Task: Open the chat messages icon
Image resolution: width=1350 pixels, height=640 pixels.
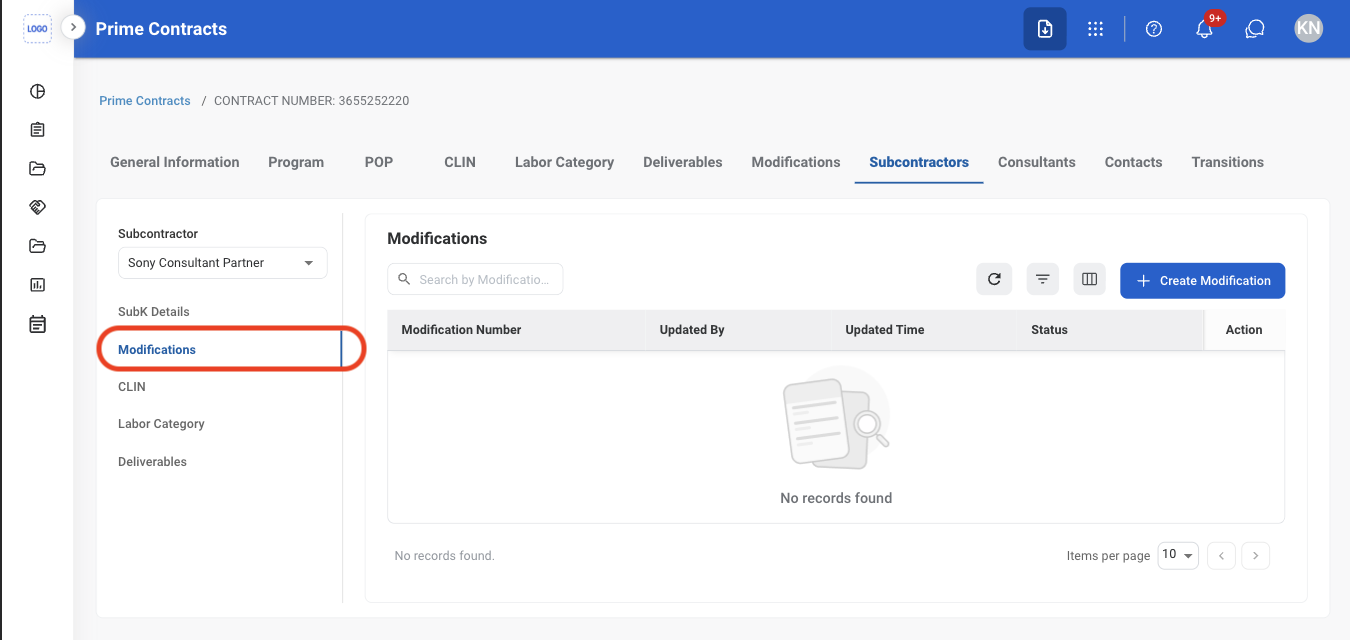Action: pyautogui.click(x=1255, y=29)
